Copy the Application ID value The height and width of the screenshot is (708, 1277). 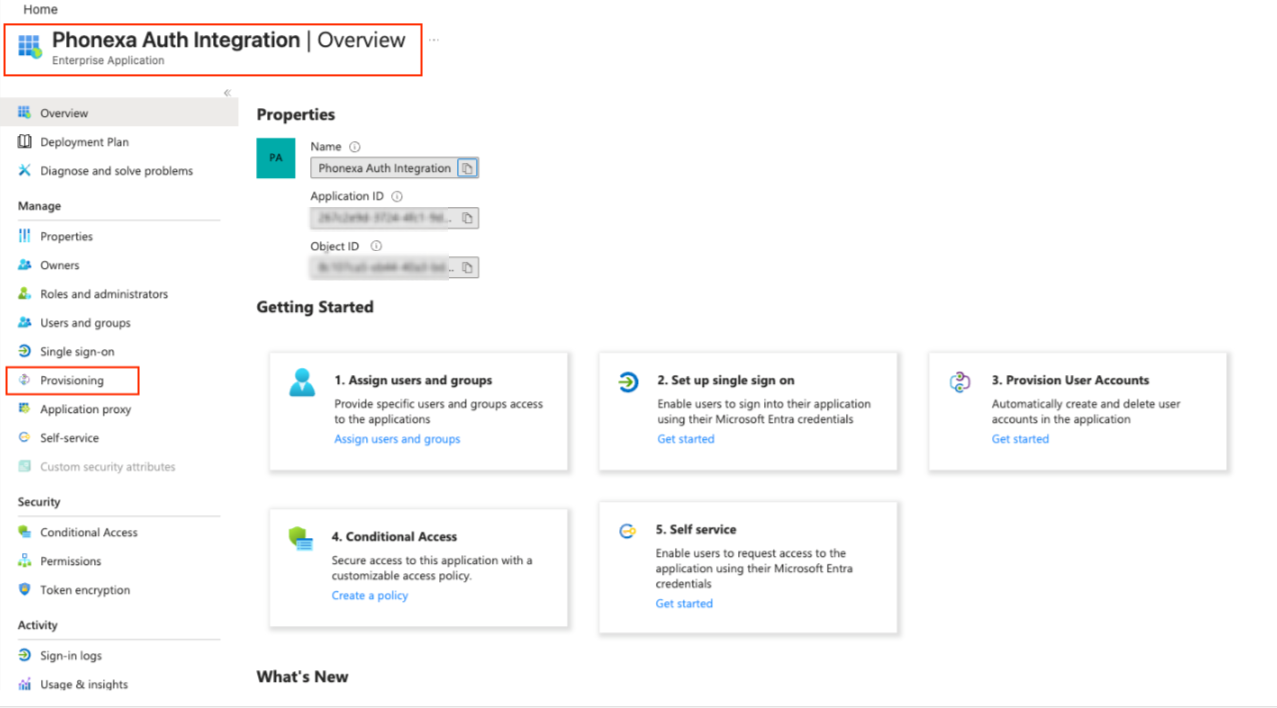tap(467, 218)
